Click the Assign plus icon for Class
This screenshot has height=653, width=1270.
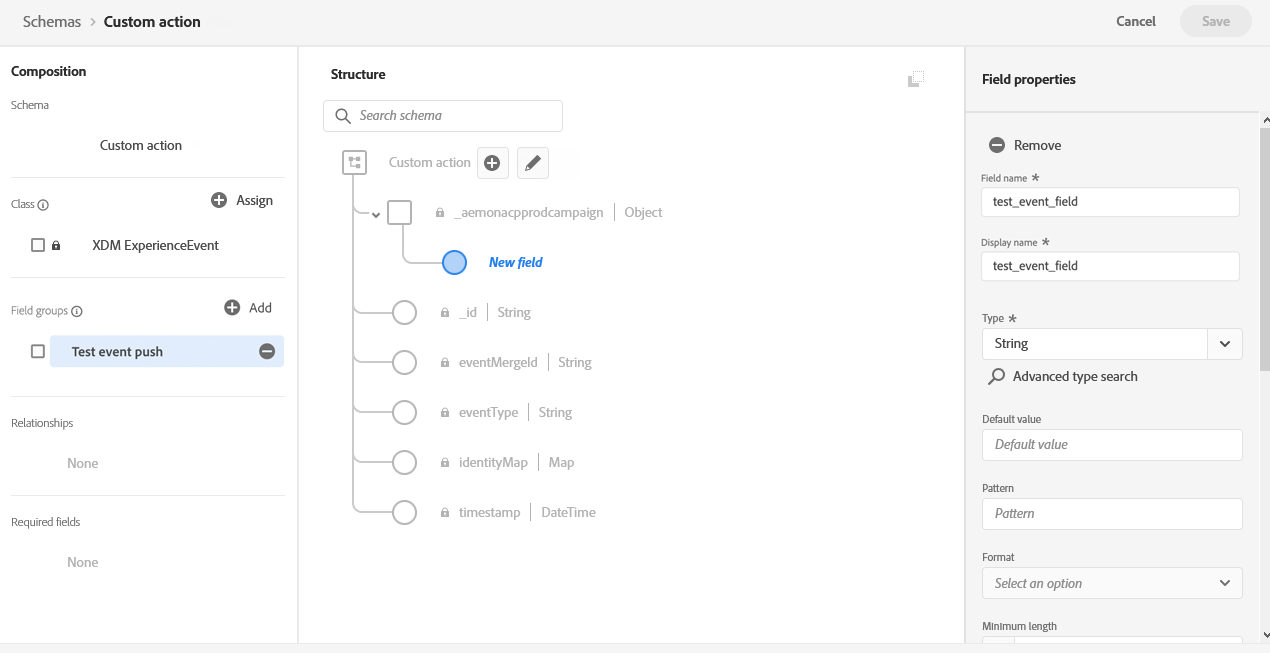tap(219, 200)
